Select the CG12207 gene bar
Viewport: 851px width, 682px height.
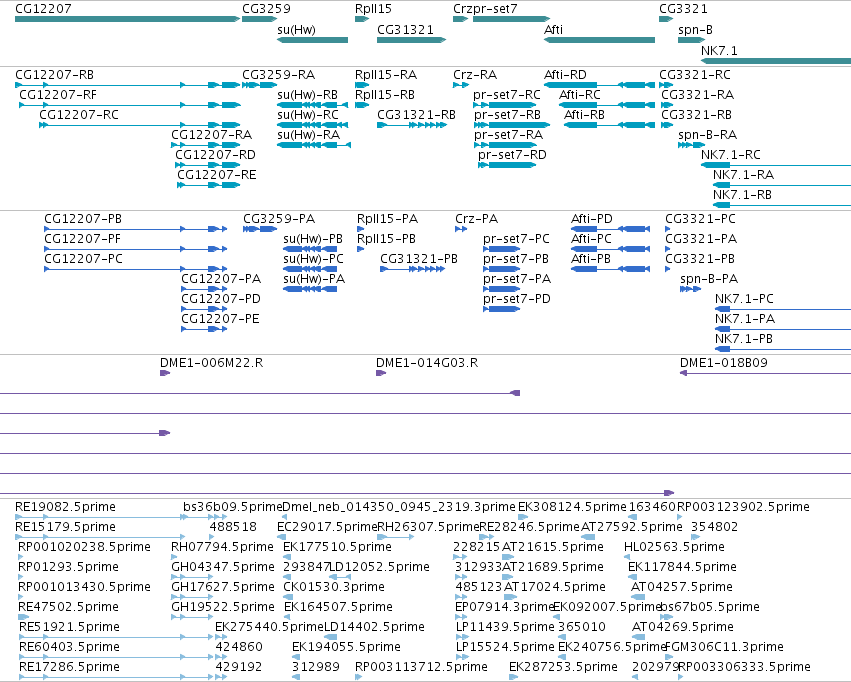click(127, 19)
